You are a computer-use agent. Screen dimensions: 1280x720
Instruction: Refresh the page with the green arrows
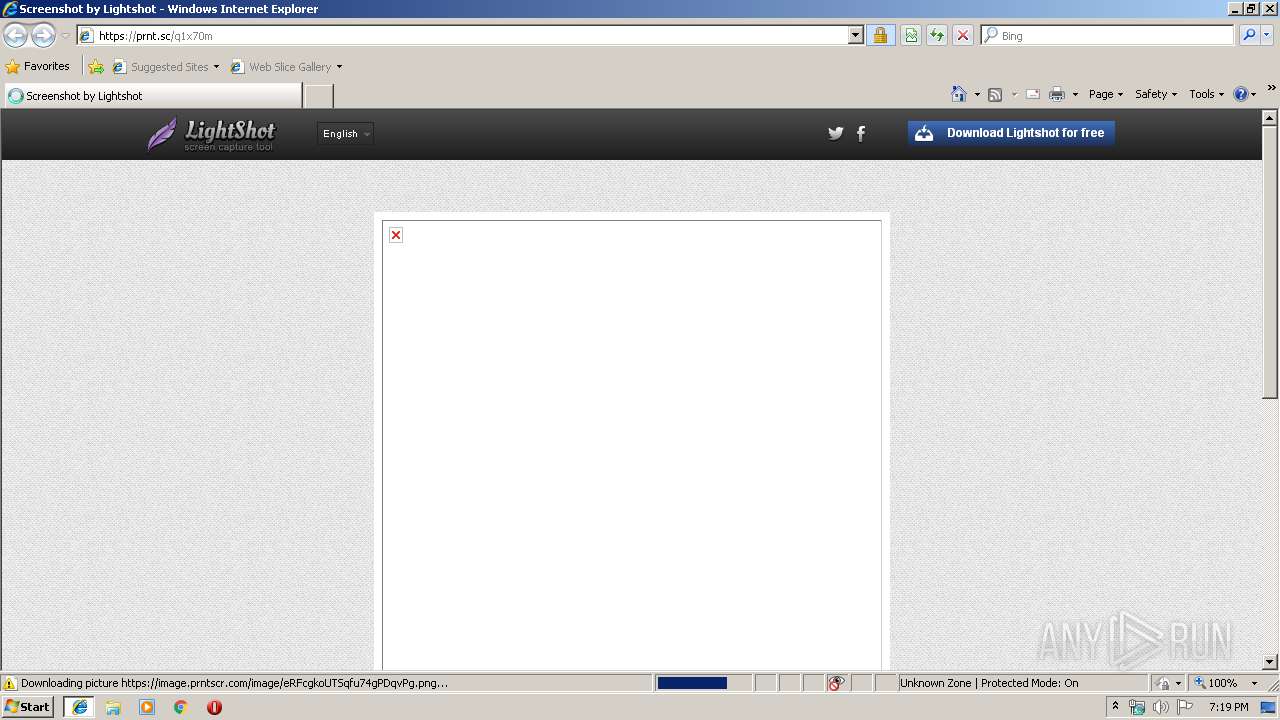tap(937, 36)
